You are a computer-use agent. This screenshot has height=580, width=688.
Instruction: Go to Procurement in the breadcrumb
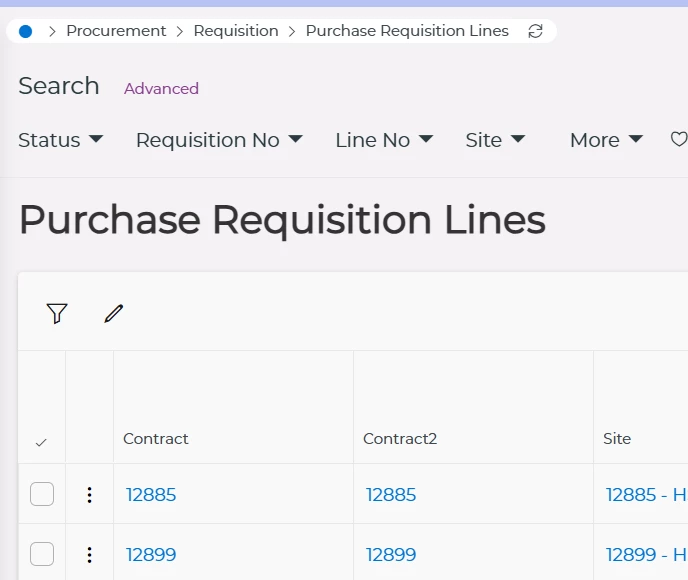pyautogui.click(x=116, y=31)
